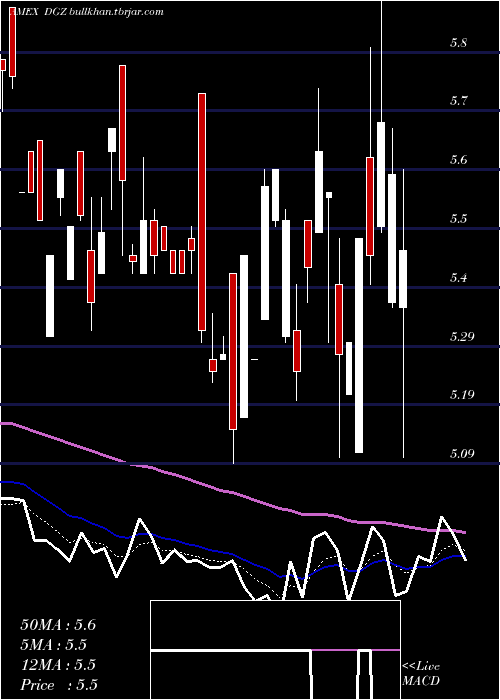Viewport: 500px width, 700px height.
Task: Click the 5.7 price axis label
Action: [x=458, y=101]
